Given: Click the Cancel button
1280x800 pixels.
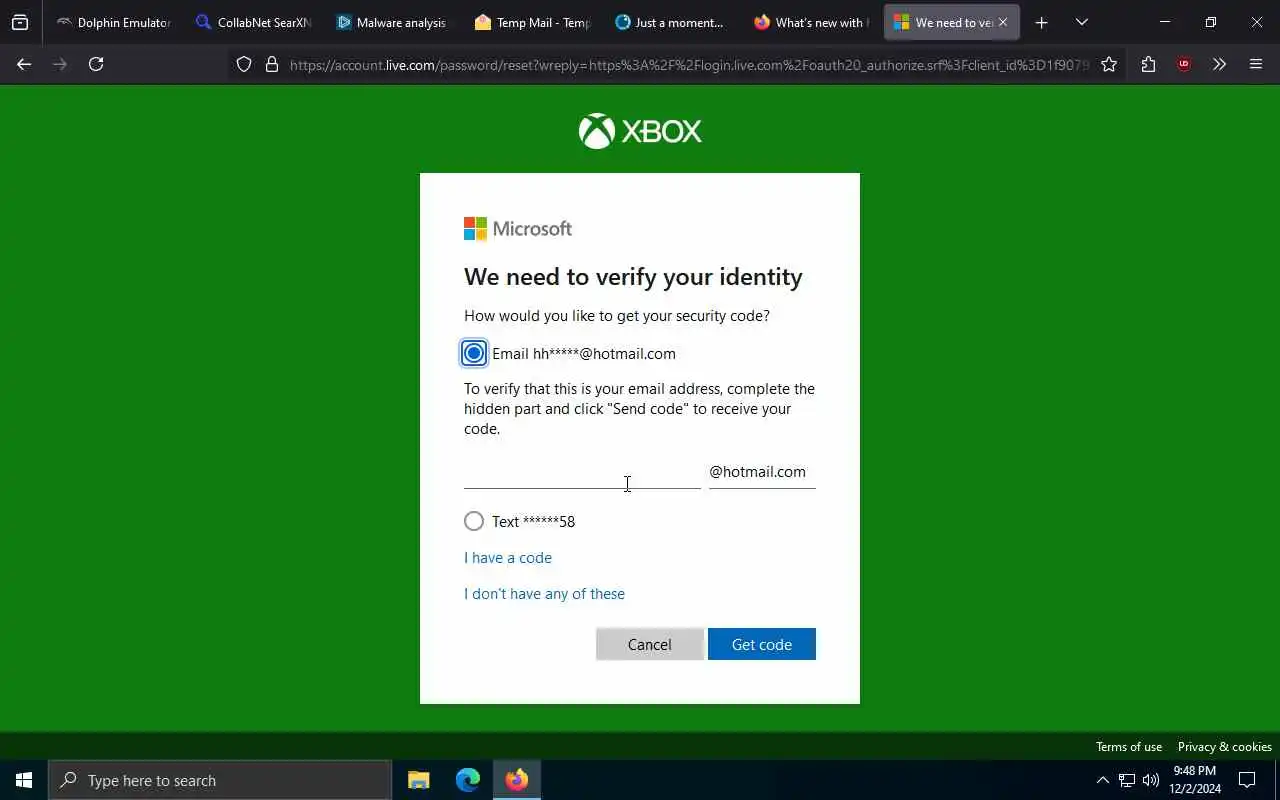Looking at the screenshot, I should coord(650,644).
